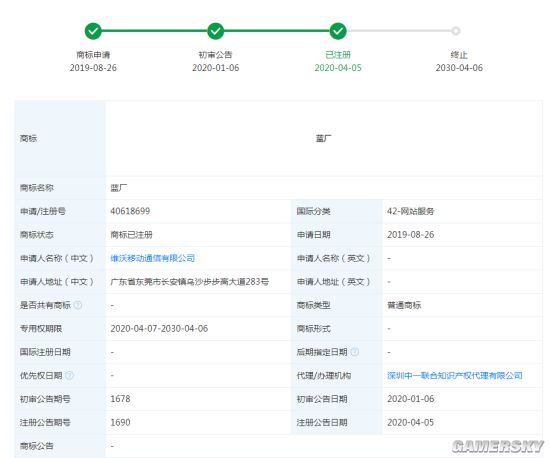Select the 专用权期限 value 2020-04-07-2030-04-06
This screenshot has width=550, height=458.
pyautogui.click(x=159, y=329)
